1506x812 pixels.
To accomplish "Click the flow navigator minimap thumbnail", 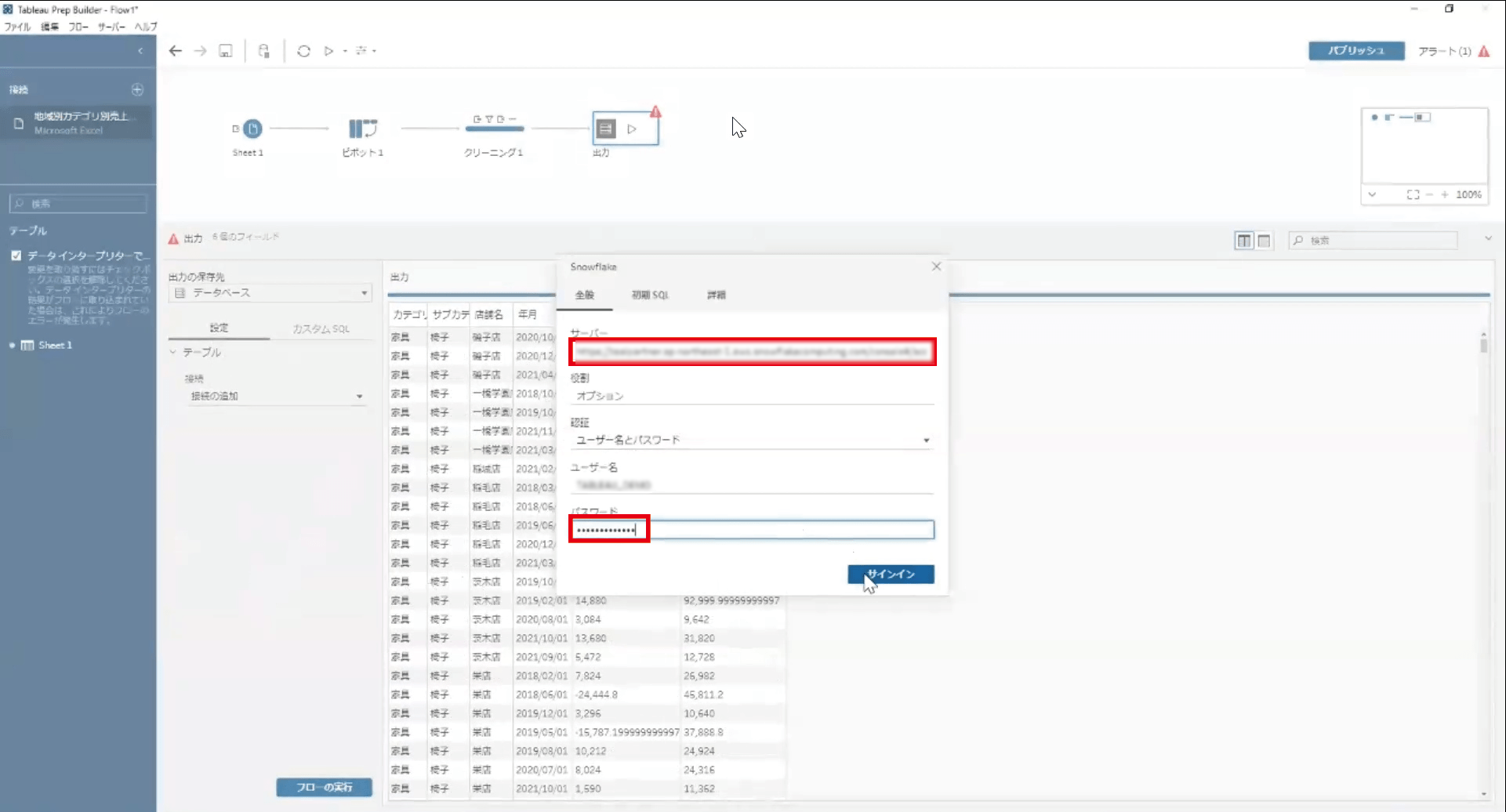I will click(1424, 146).
